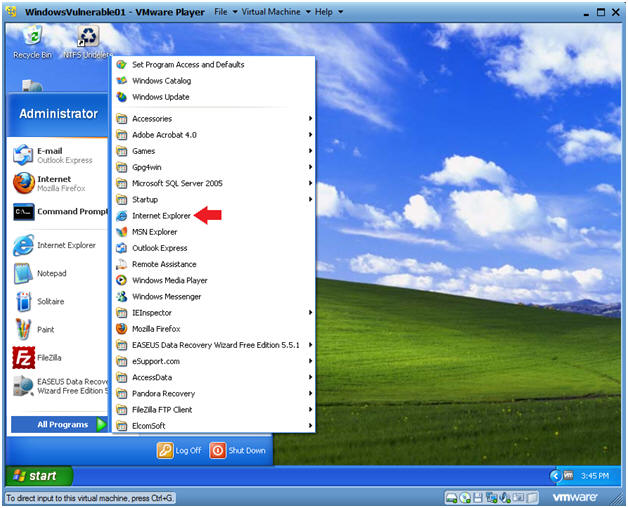
Task: Open the NTFS Undelete desktop shortcut
Action: (x=88, y=41)
